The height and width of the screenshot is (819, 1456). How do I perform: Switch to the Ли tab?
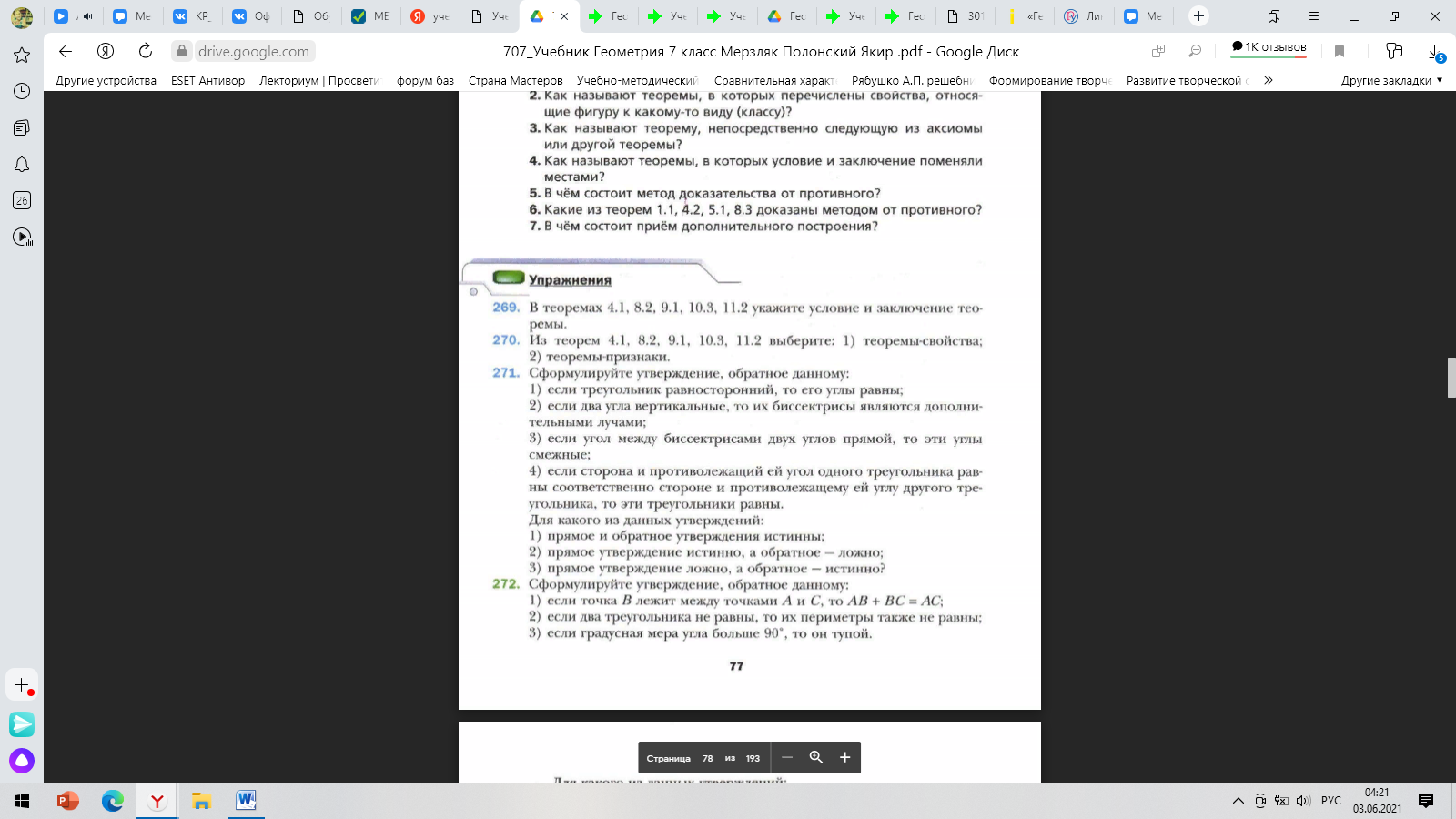point(1084,16)
